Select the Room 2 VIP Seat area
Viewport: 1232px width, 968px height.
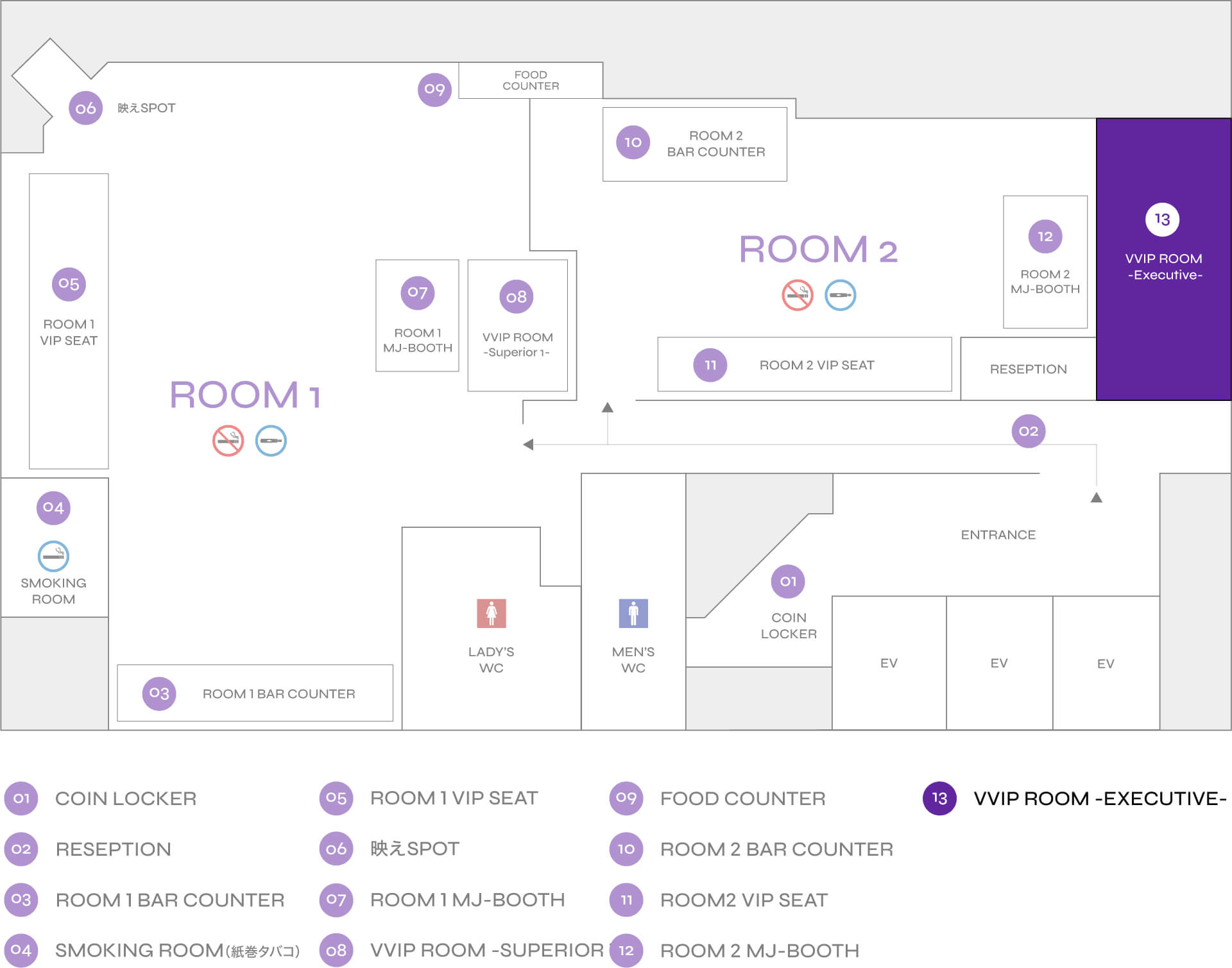pyautogui.click(x=804, y=364)
